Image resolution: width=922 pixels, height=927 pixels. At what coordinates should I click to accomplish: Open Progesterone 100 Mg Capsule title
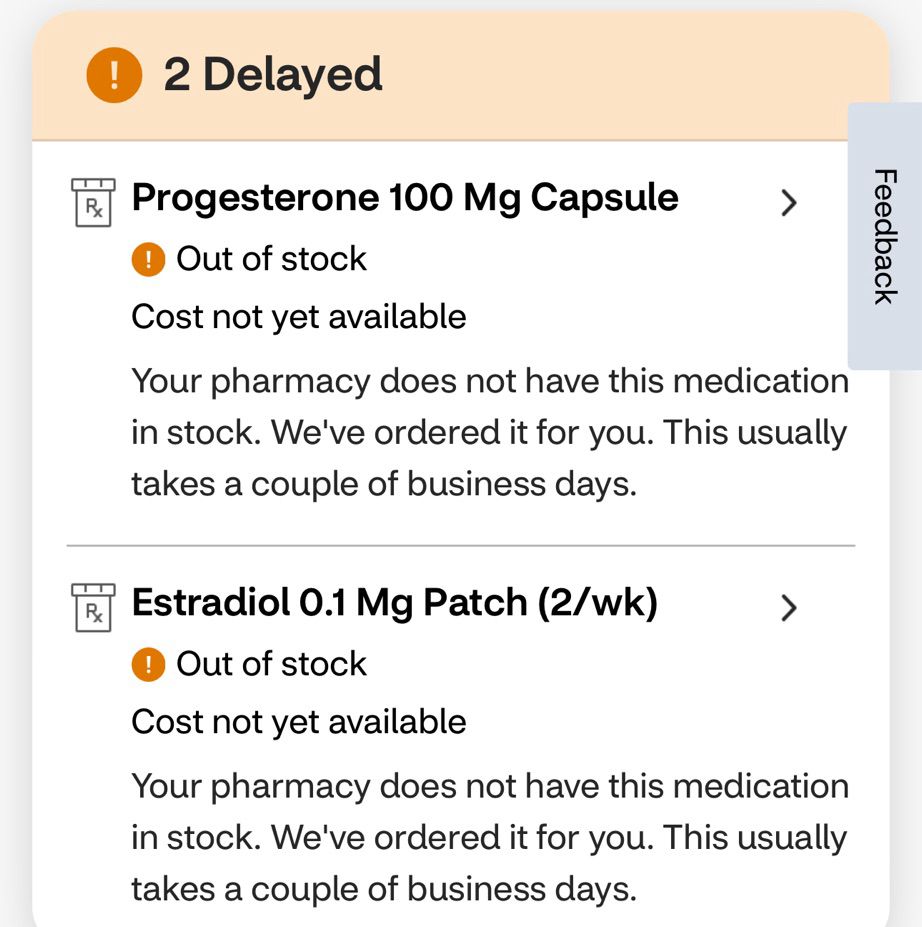[405, 198]
